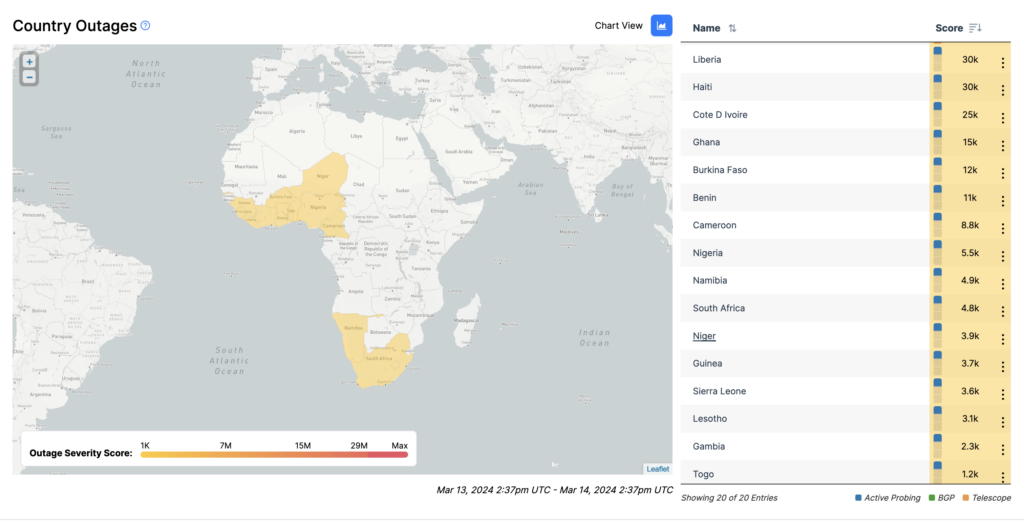The width and height of the screenshot is (1024, 521).
Task: Click the outage severity score gradient bar
Action: (x=274, y=455)
